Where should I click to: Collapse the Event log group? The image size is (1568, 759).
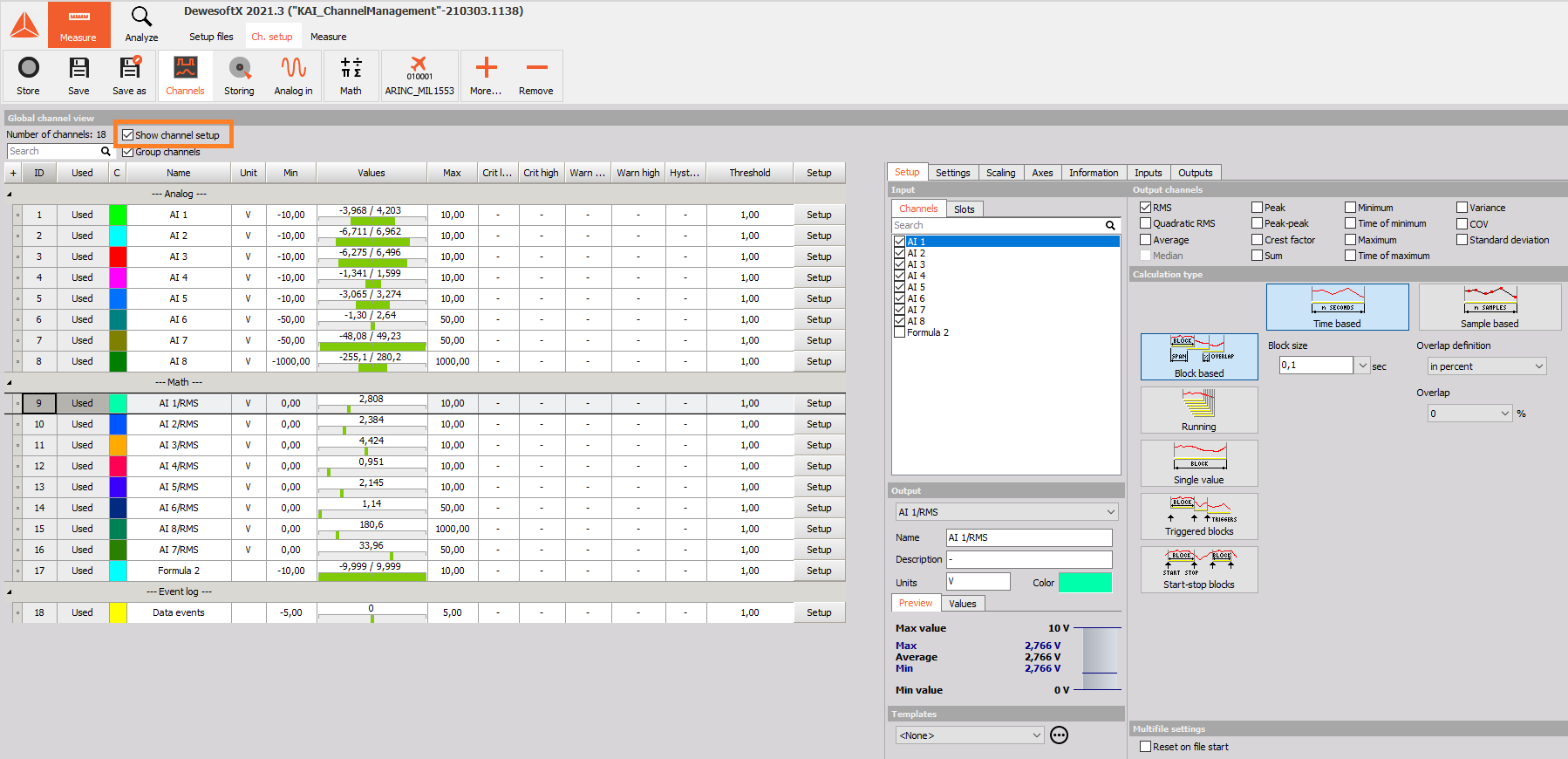point(10,592)
